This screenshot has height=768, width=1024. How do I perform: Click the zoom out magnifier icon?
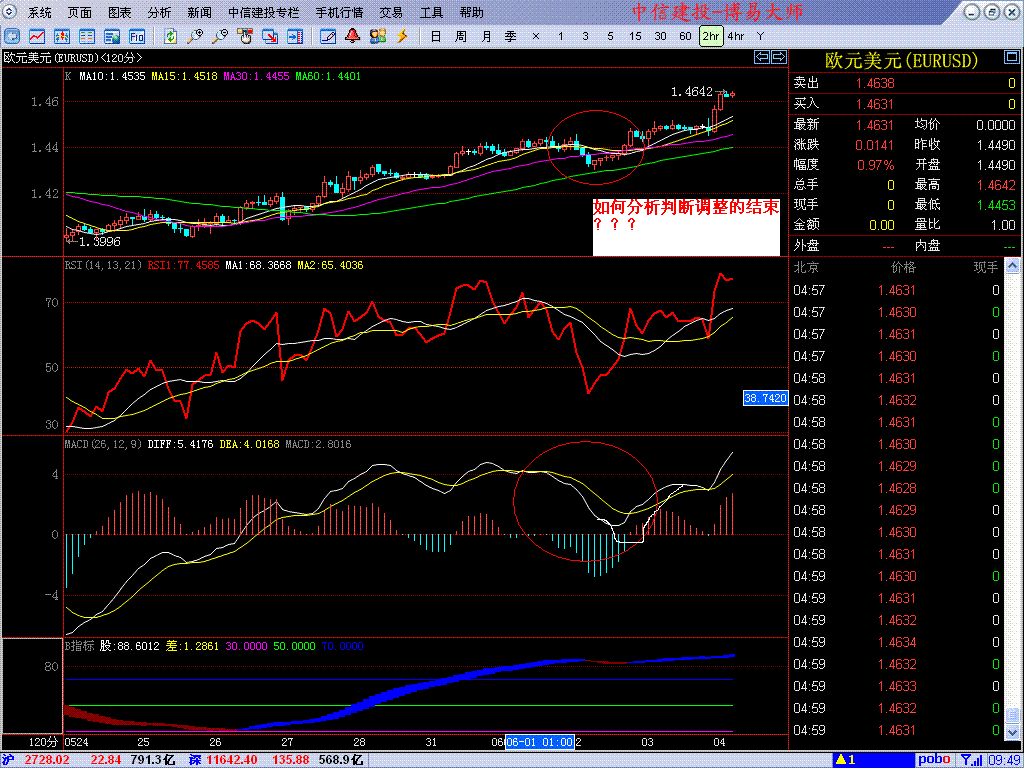220,36
